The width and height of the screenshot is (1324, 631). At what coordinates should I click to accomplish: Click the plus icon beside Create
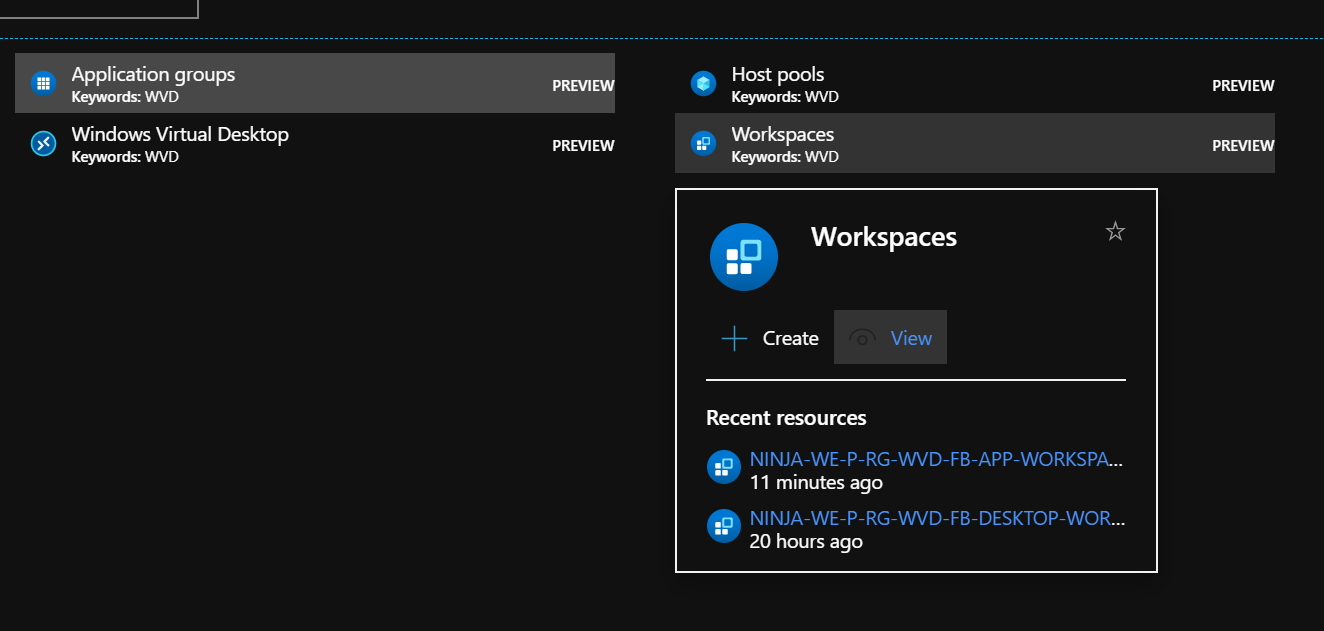[x=734, y=338]
